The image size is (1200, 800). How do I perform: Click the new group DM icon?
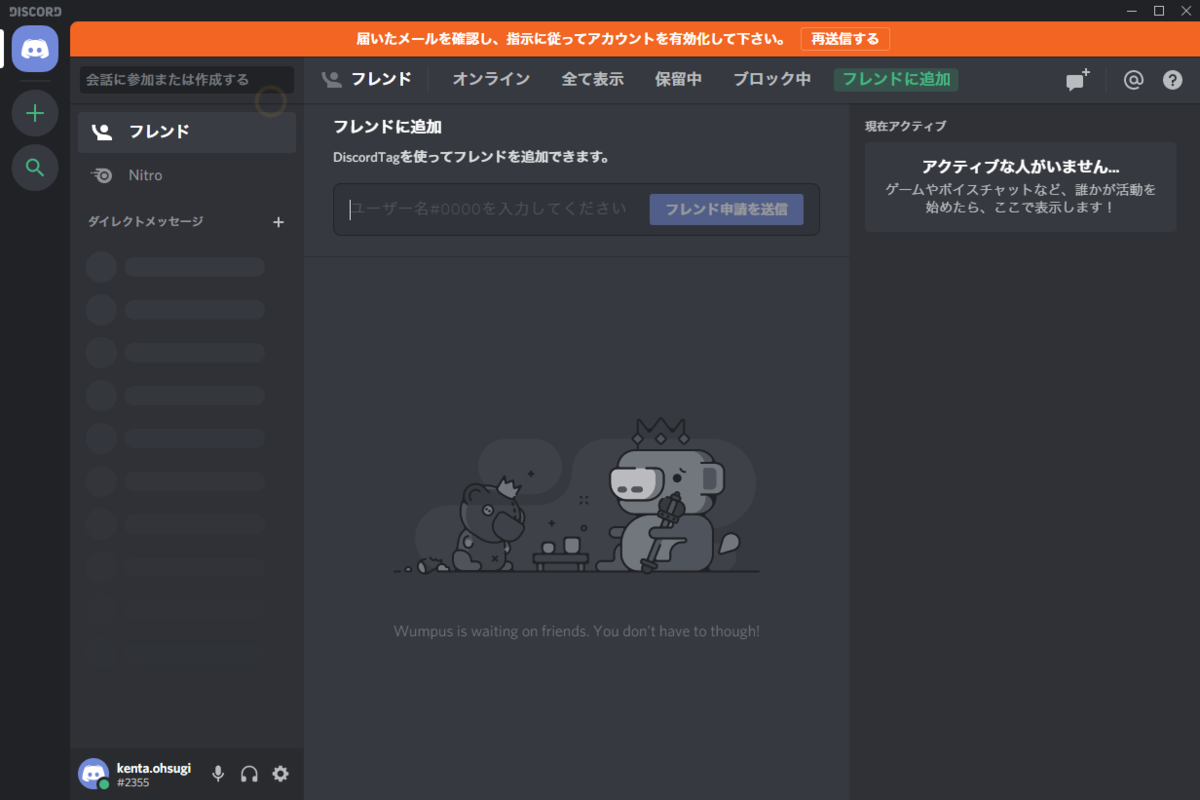click(x=1077, y=80)
